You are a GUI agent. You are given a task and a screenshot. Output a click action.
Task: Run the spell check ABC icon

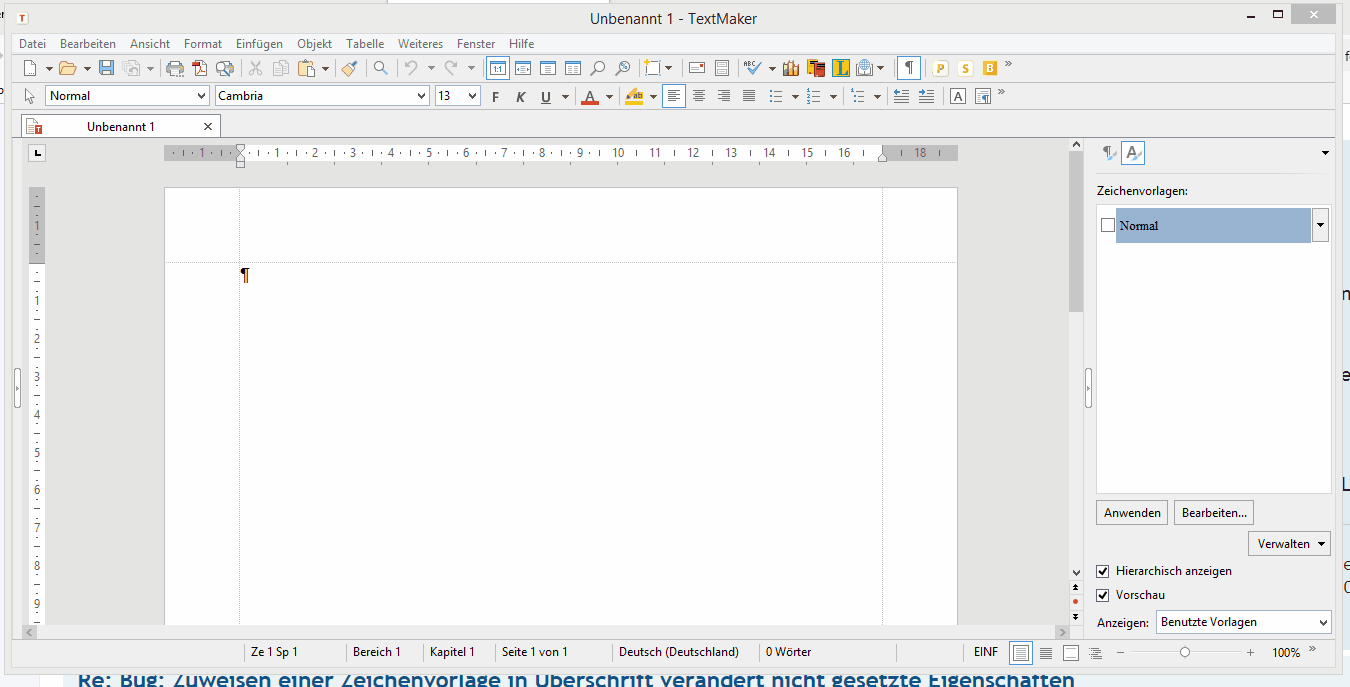pyautogui.click(x=752, y=68)
